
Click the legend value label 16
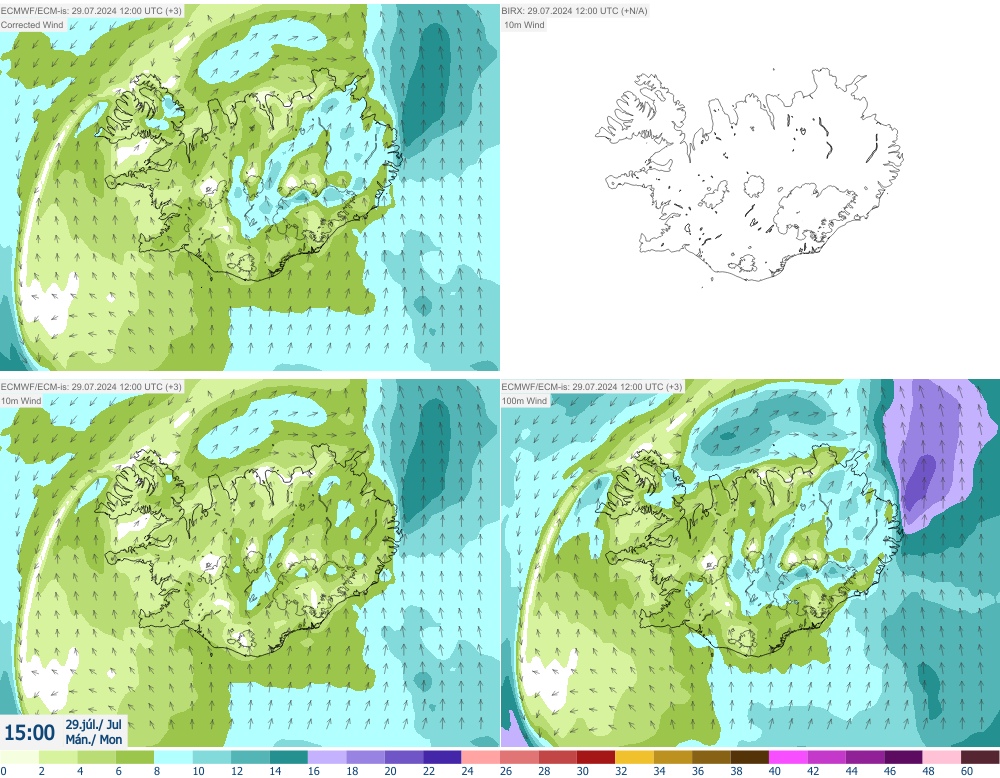[313, 771]
